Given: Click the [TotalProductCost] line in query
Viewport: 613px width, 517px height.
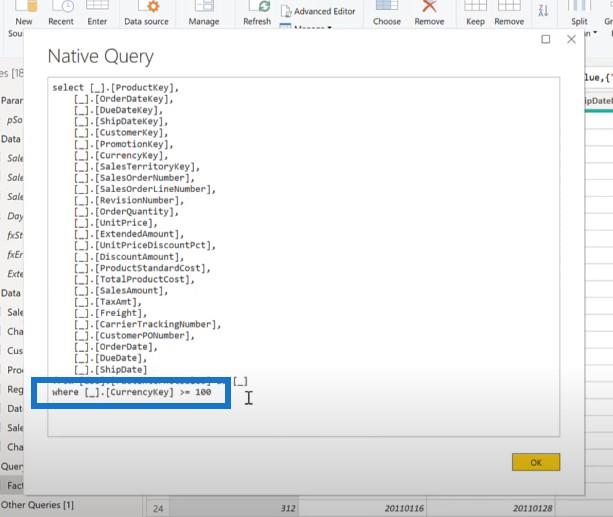Looking at the screenshot, I should point(134,279).
